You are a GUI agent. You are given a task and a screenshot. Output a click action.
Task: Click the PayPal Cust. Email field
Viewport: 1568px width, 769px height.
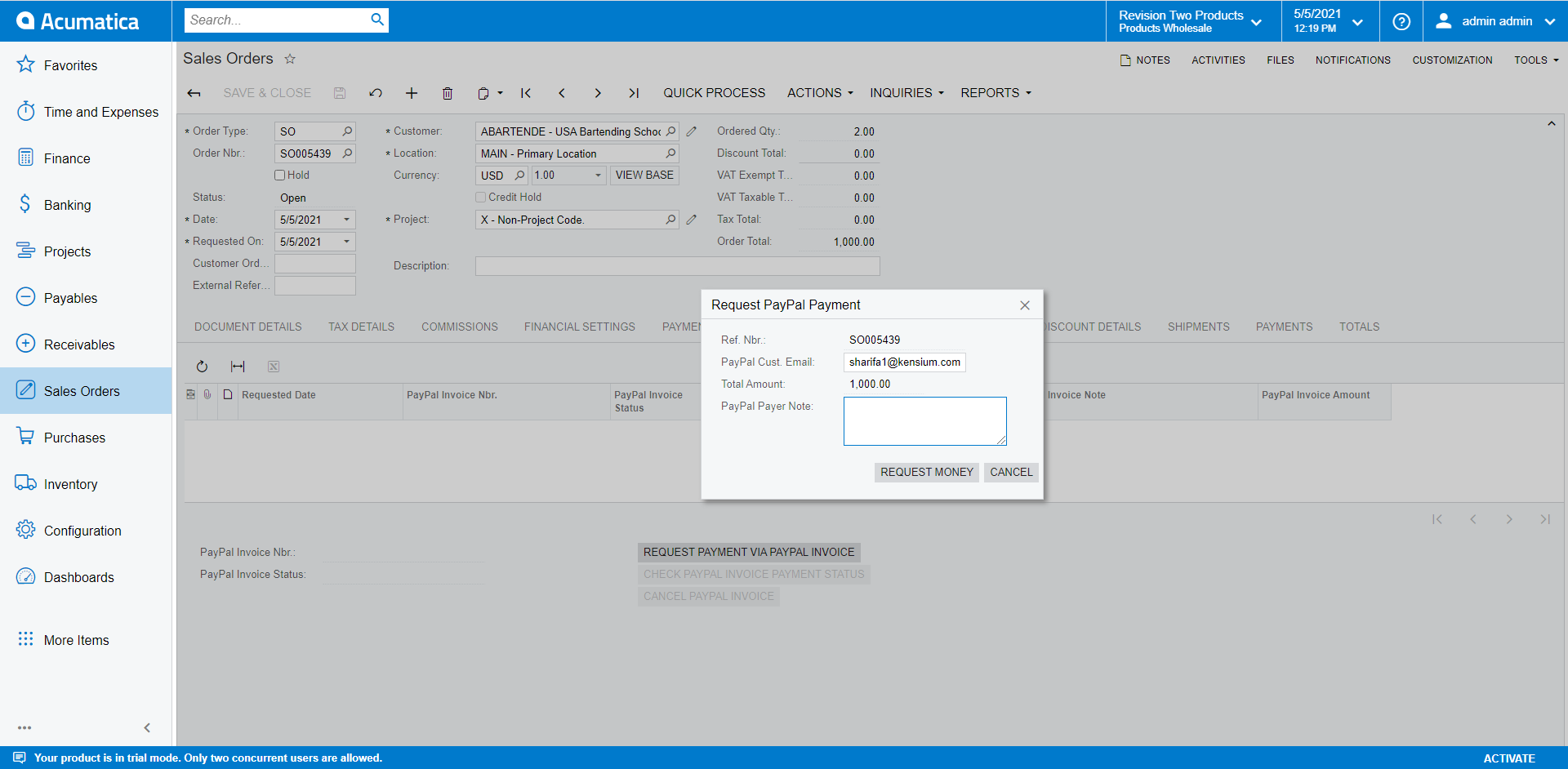point(904,362)
